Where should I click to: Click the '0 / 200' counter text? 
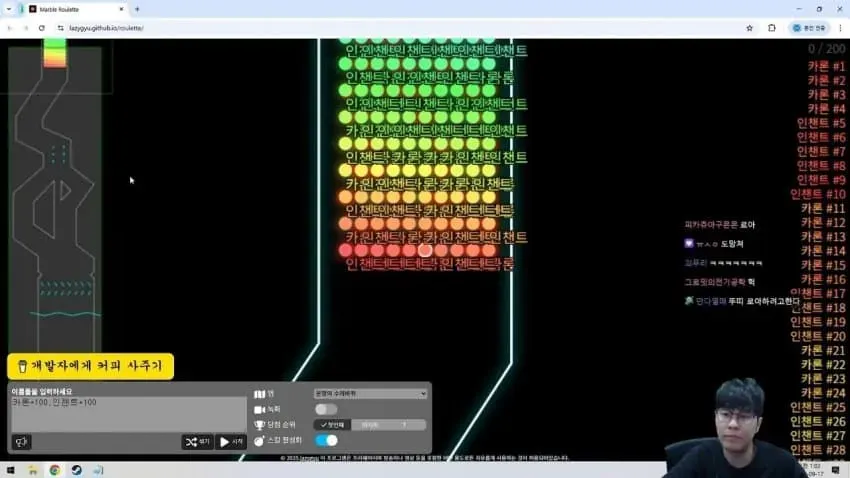tap(826, 49)
